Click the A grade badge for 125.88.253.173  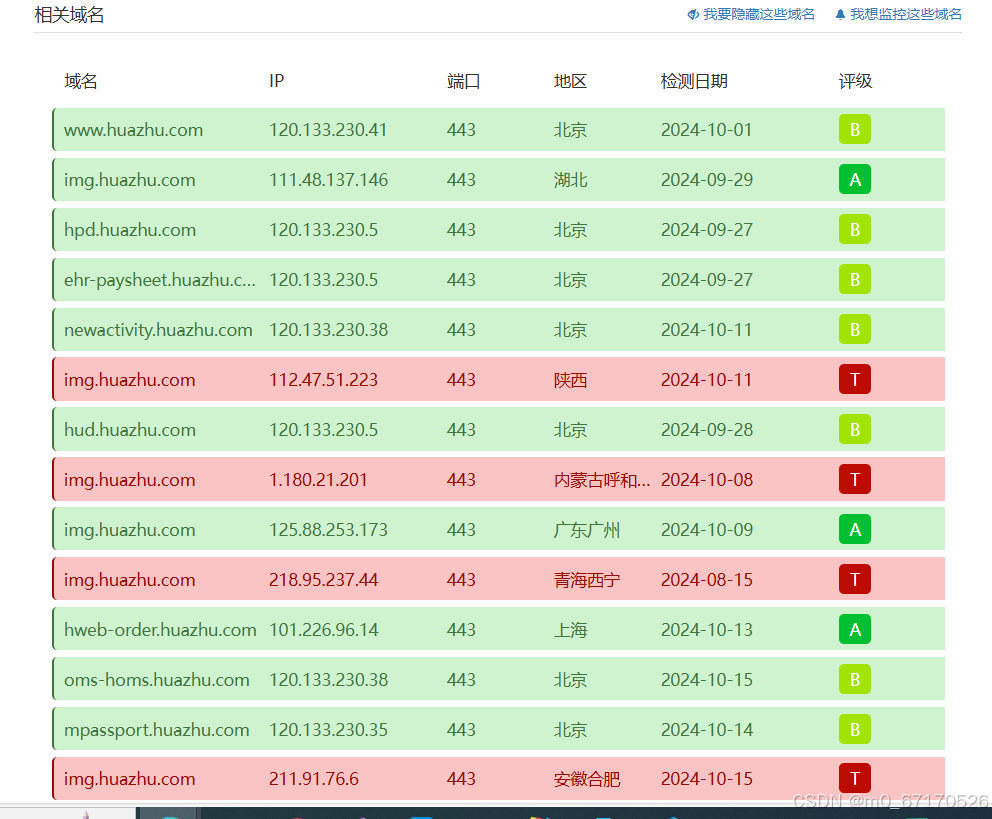pyautogui.click(x=855, y=529)
